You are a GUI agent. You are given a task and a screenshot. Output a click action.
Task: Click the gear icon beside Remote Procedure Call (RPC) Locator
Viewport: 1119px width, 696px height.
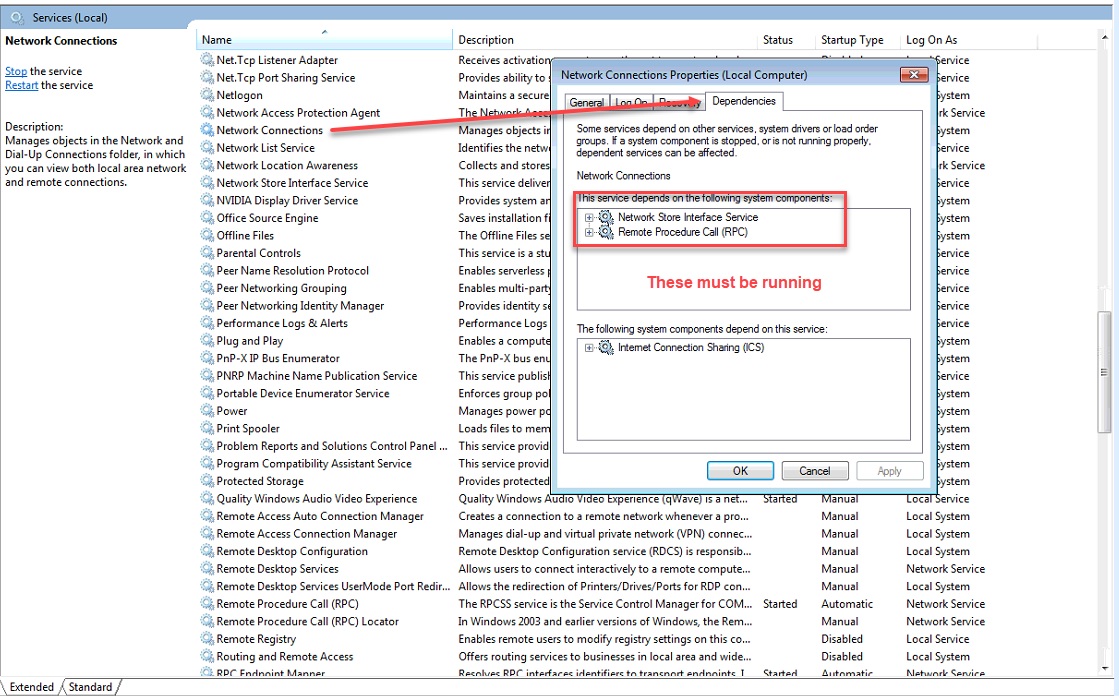click(207, 621)
